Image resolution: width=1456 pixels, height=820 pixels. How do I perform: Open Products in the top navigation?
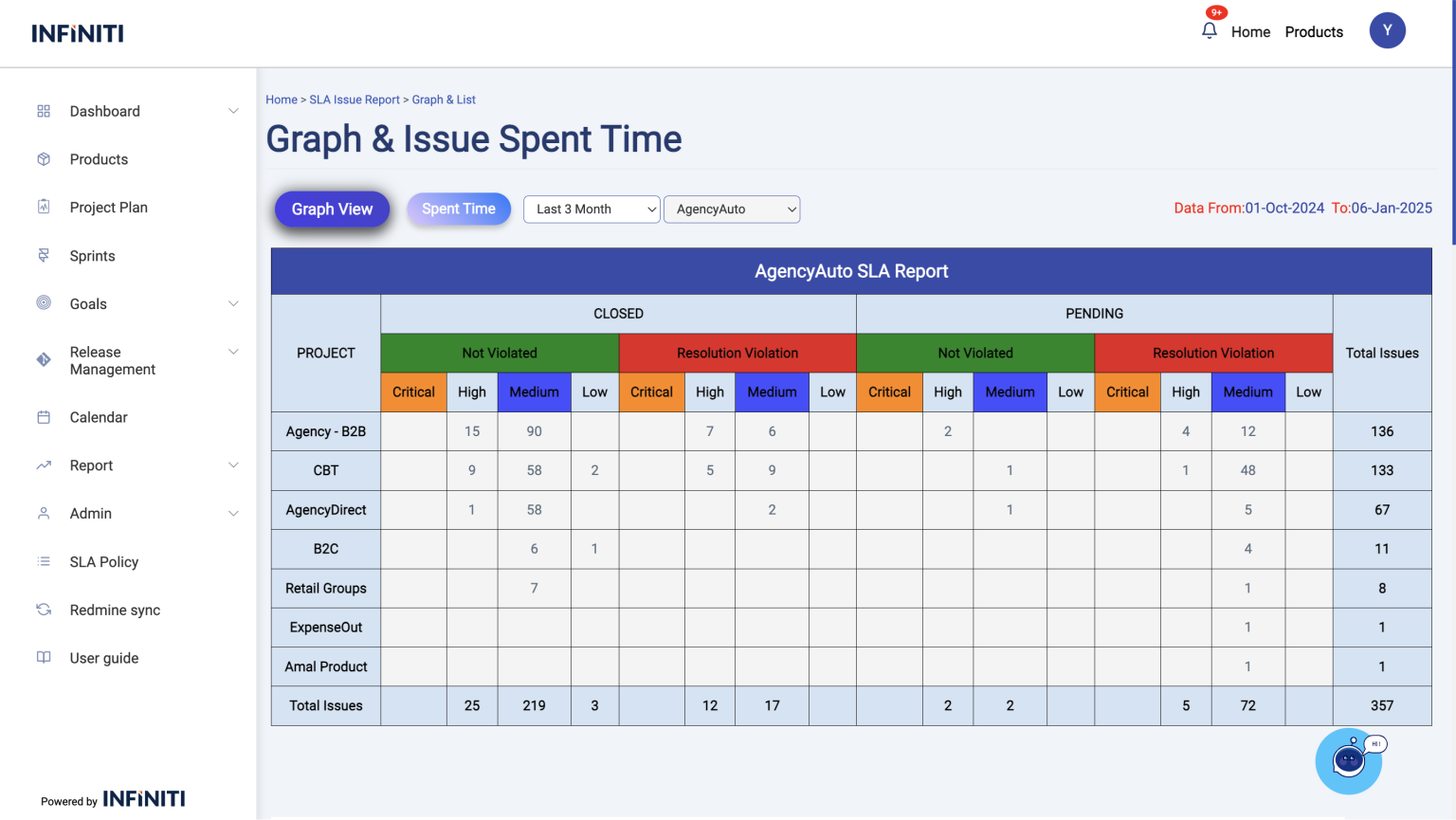click(1314, 32)
